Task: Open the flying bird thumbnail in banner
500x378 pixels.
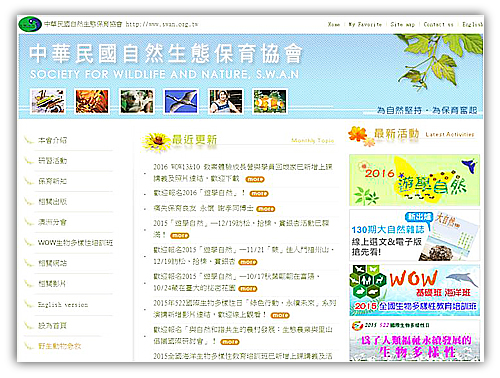Action: tap(181, 101)
